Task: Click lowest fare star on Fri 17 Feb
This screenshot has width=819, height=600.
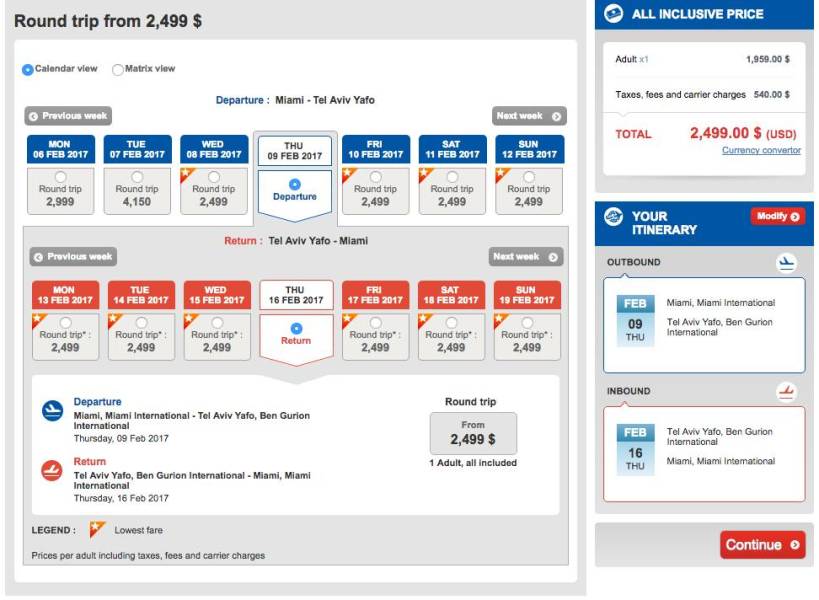Action: 348,320
